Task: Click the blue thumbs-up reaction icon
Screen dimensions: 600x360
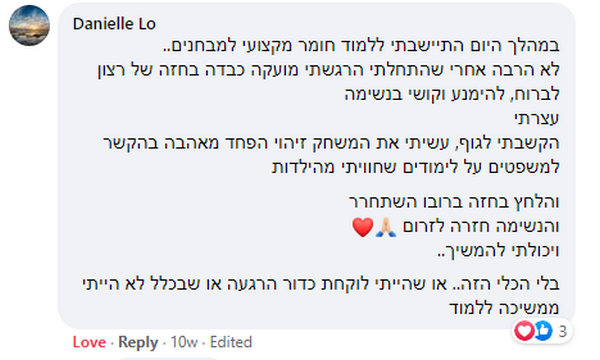Action: [543, 331]
